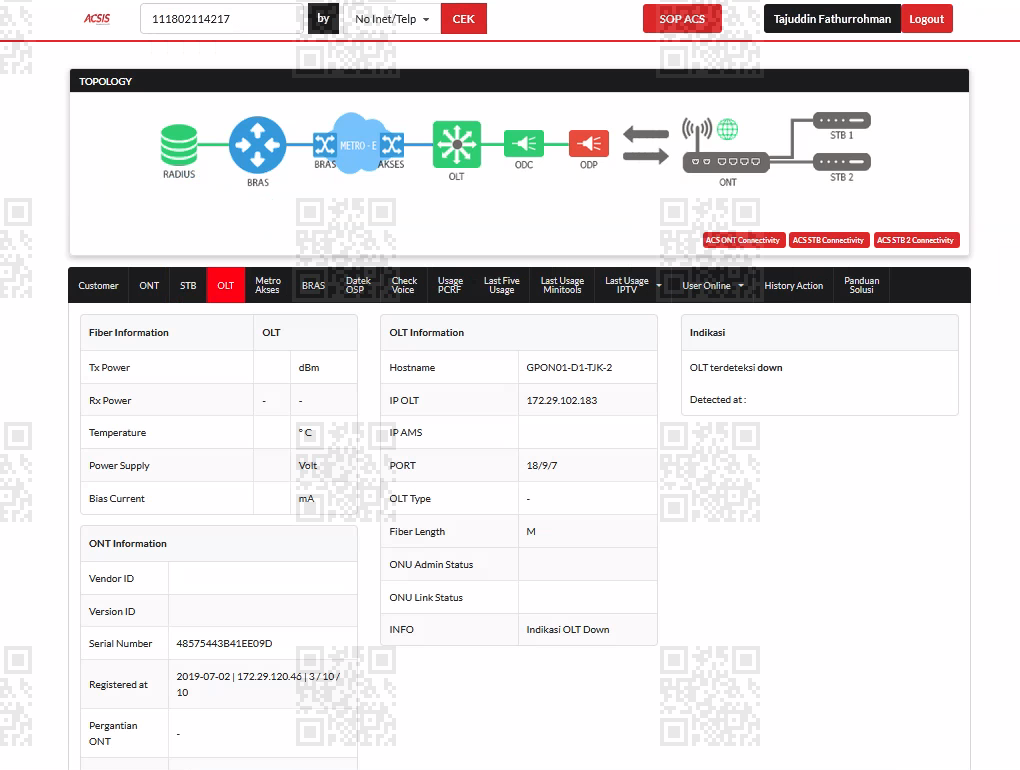
Task: Switch to the ONT tab
Action: tap(149, 285)
